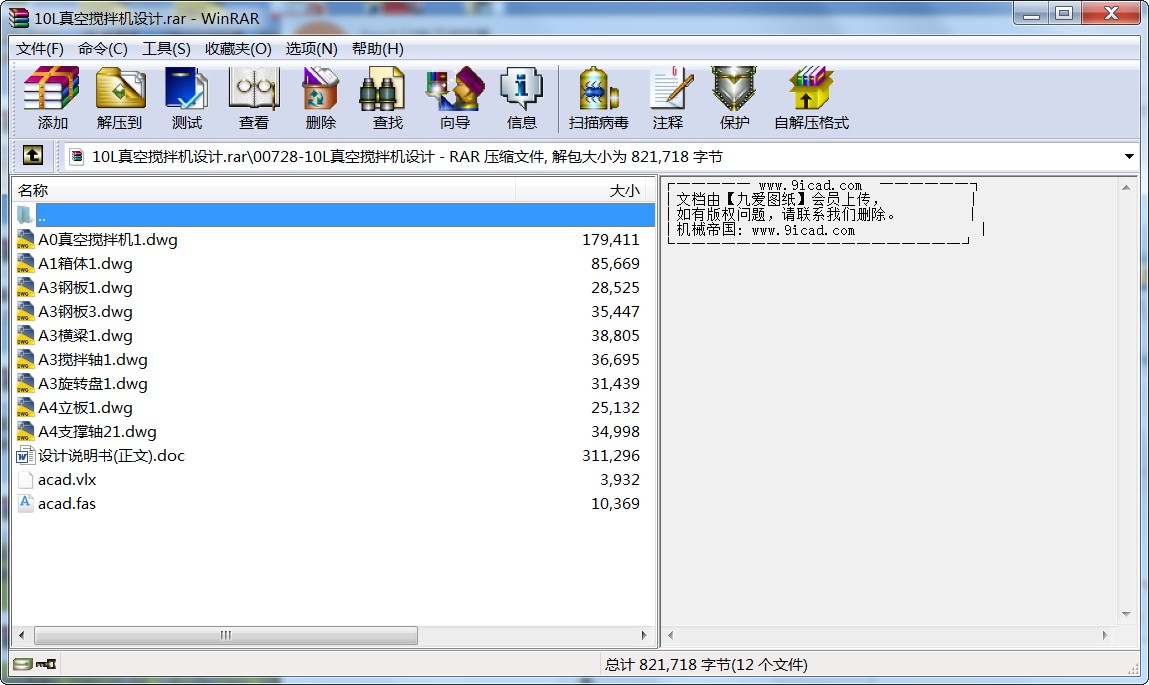Expand the address bar path dropdown
The width and height of the screenshot is (1149, 685).
point(1128,156)
